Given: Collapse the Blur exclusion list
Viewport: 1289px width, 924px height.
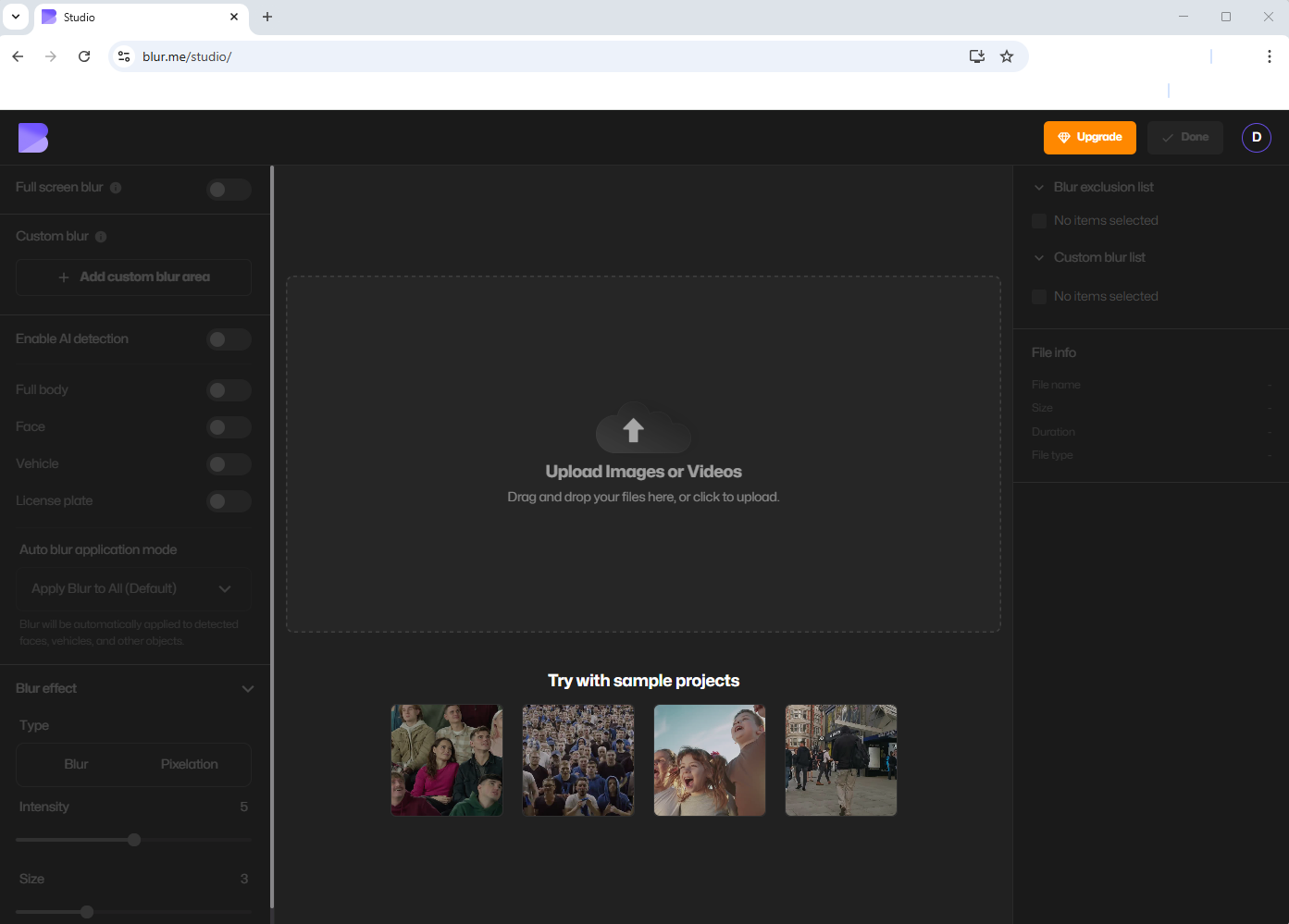Looking at the screenshot, I should (x=1038, y=187).
